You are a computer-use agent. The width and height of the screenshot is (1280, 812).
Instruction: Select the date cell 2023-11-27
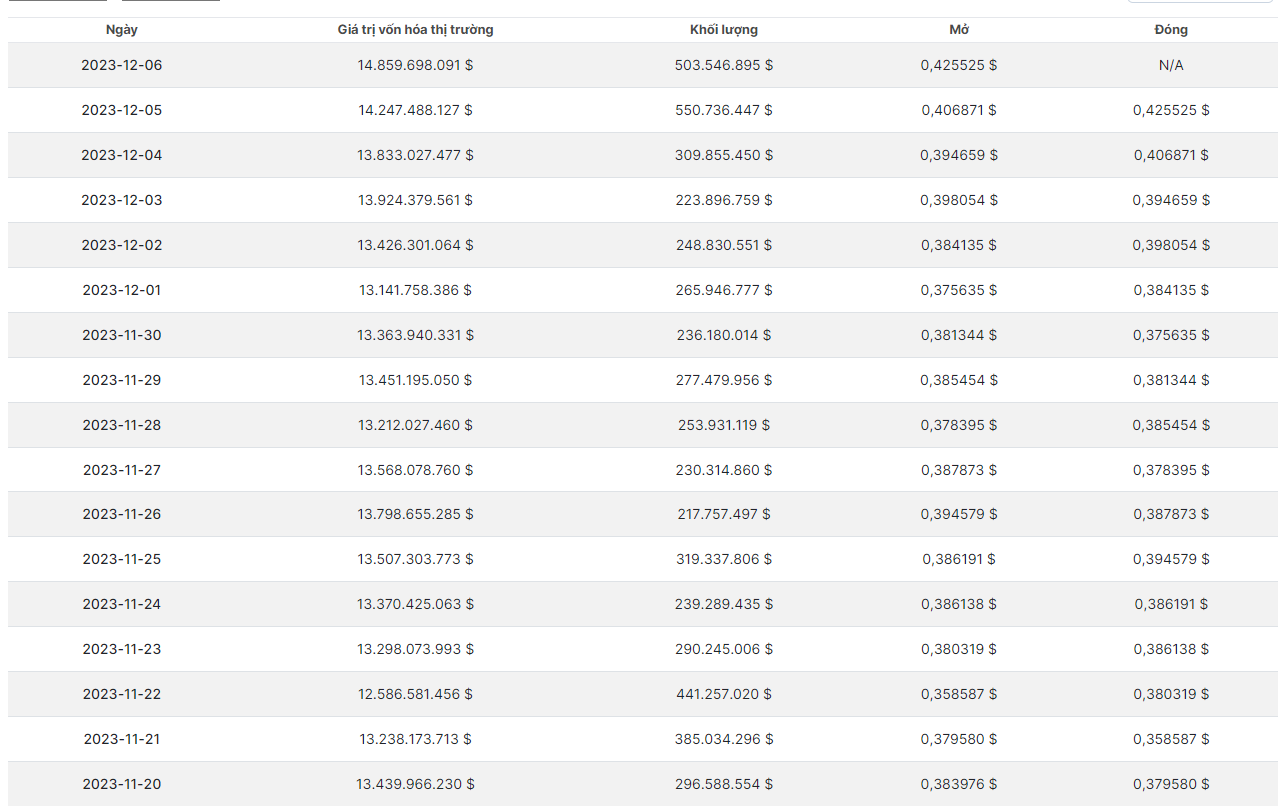coord(121,470)
